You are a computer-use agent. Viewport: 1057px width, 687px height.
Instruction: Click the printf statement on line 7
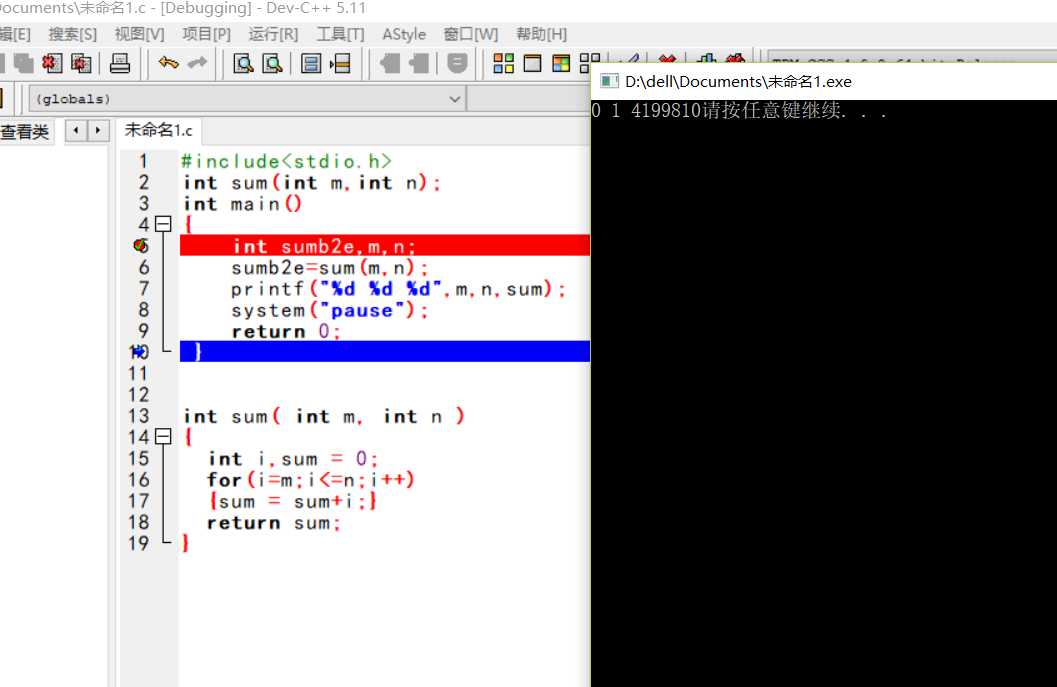click(398, 289)
